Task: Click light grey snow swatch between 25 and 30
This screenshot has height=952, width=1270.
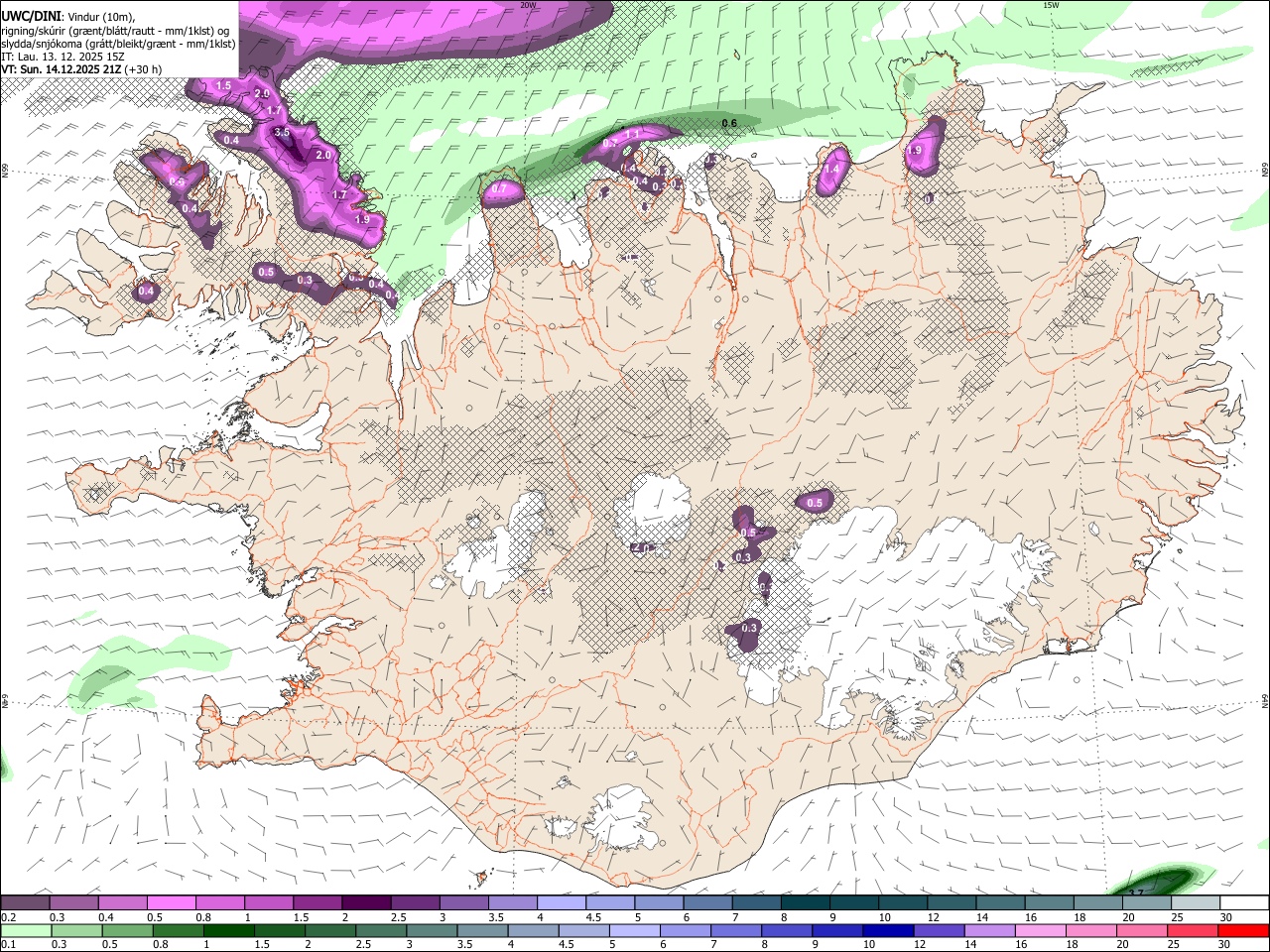Action: [1196, 903]
